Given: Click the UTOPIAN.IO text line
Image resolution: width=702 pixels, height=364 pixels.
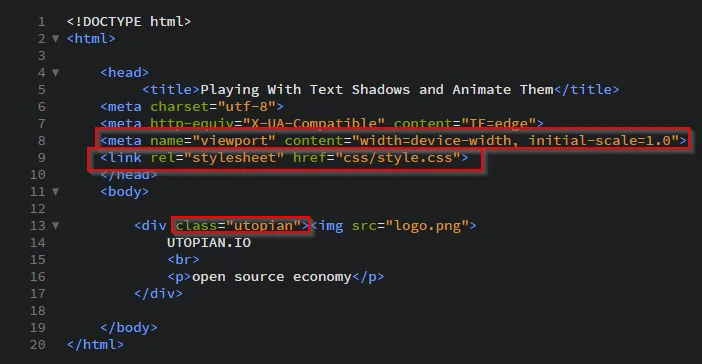Looking at the screenshot, I should (209, 243).
